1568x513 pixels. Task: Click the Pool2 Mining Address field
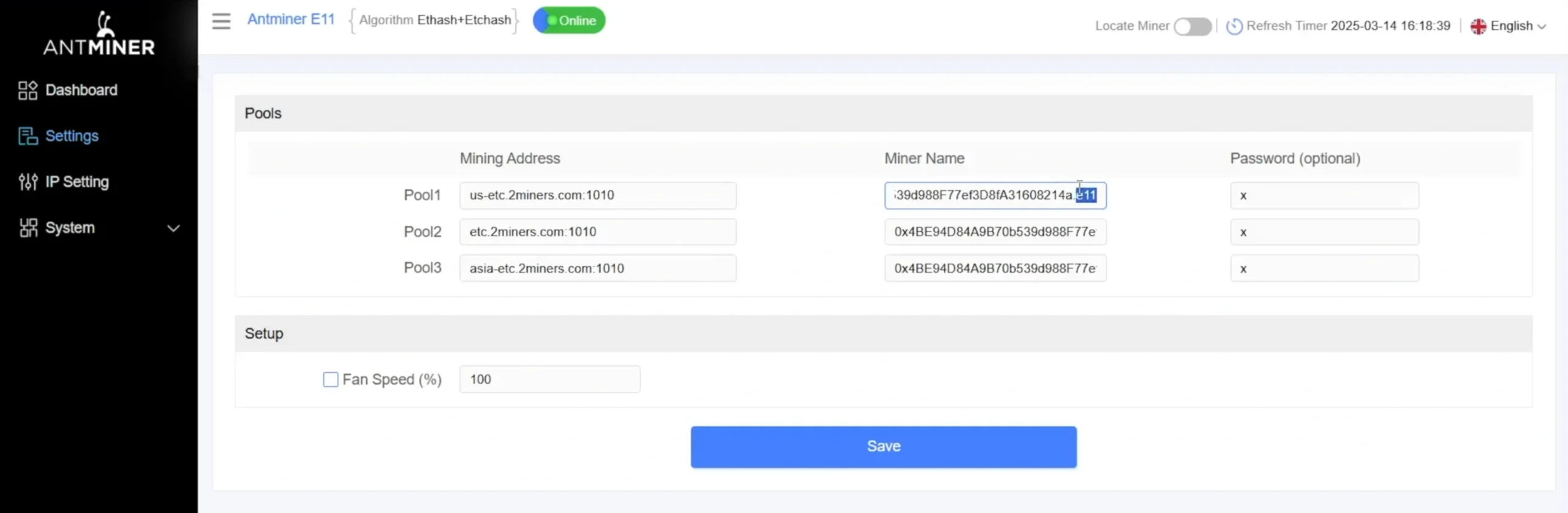pos(598,232)
